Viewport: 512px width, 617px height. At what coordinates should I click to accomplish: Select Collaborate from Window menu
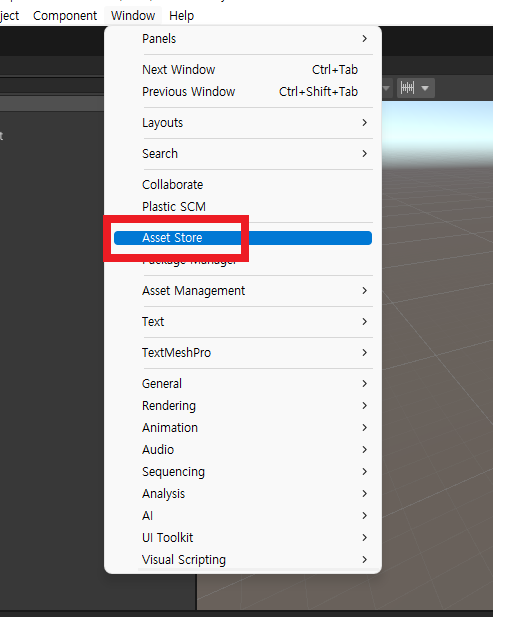(243, 185)
